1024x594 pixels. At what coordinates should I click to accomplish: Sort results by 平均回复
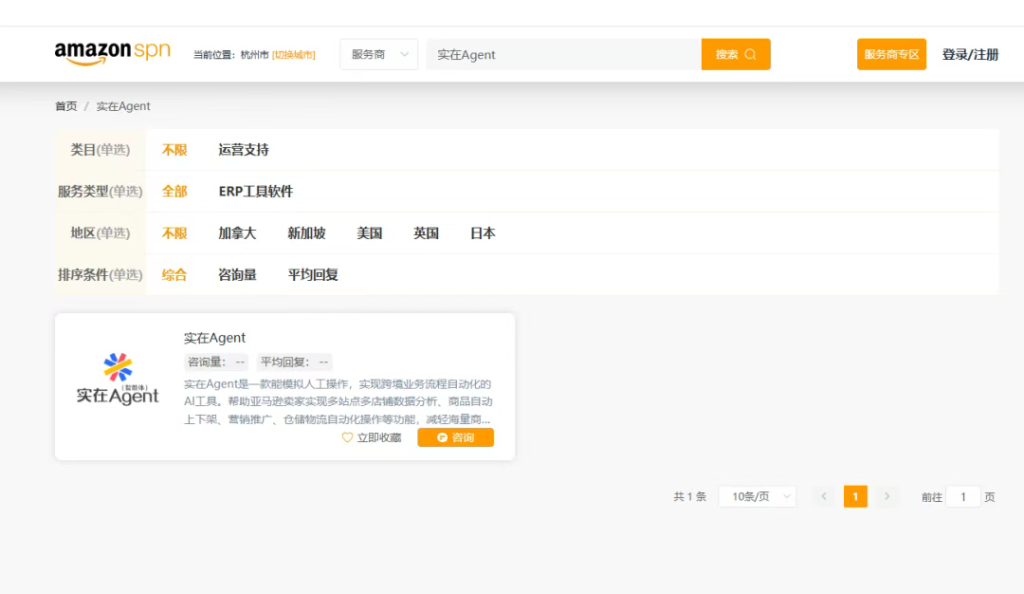click(x=313, y=274)
